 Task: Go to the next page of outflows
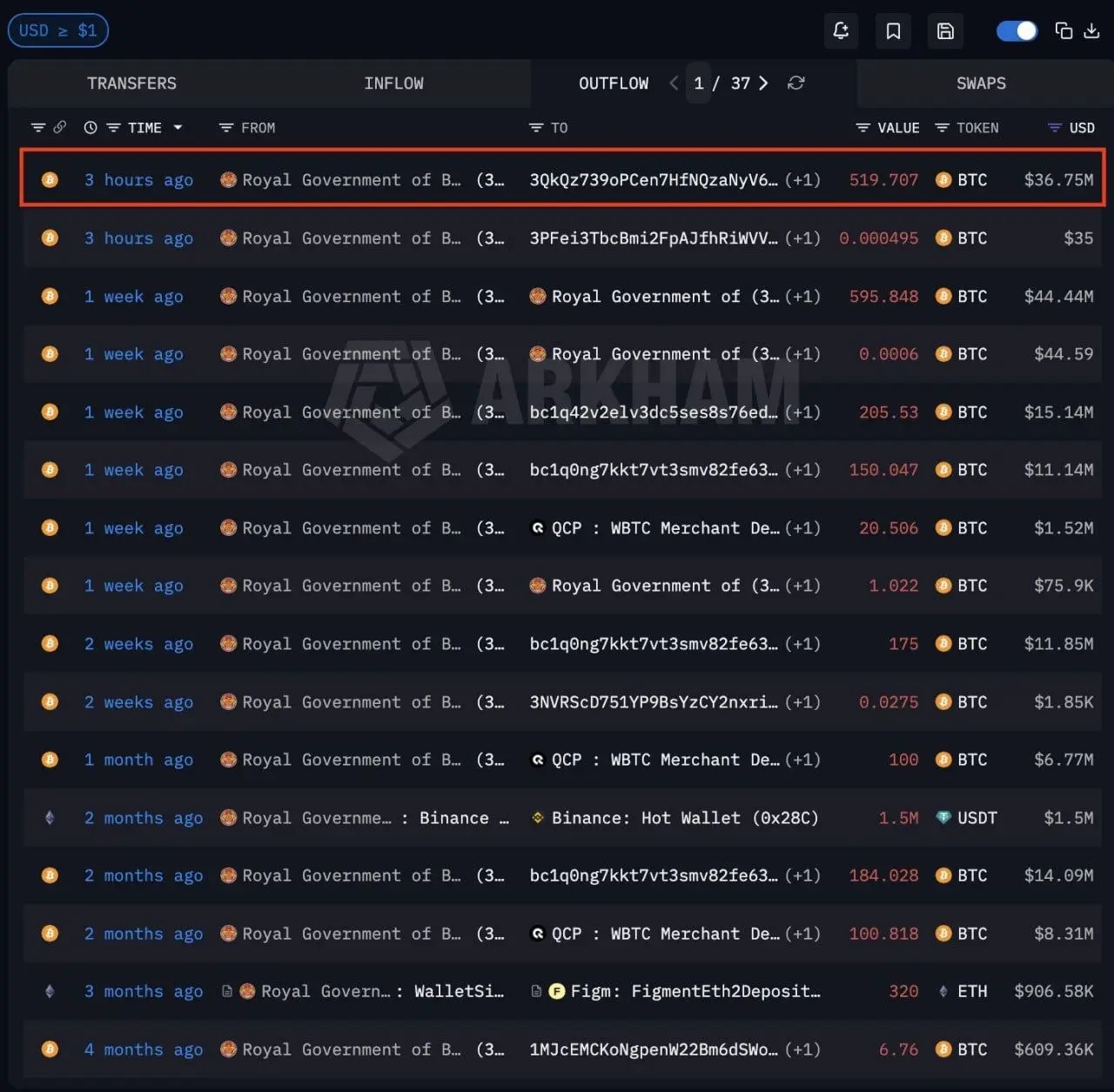(x=763, y=83)
